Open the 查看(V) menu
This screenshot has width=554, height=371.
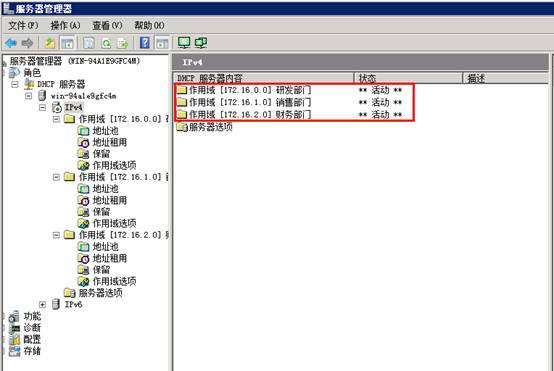pyautogui.click(x=107, y=25)
